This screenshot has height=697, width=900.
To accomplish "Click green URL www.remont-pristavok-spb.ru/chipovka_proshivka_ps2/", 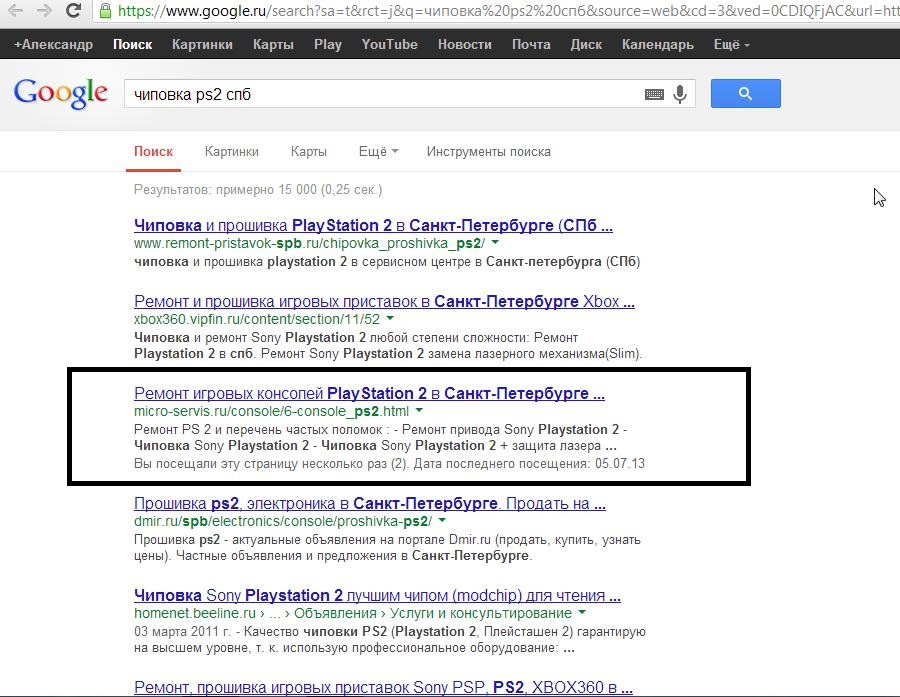I will [309, 243].
